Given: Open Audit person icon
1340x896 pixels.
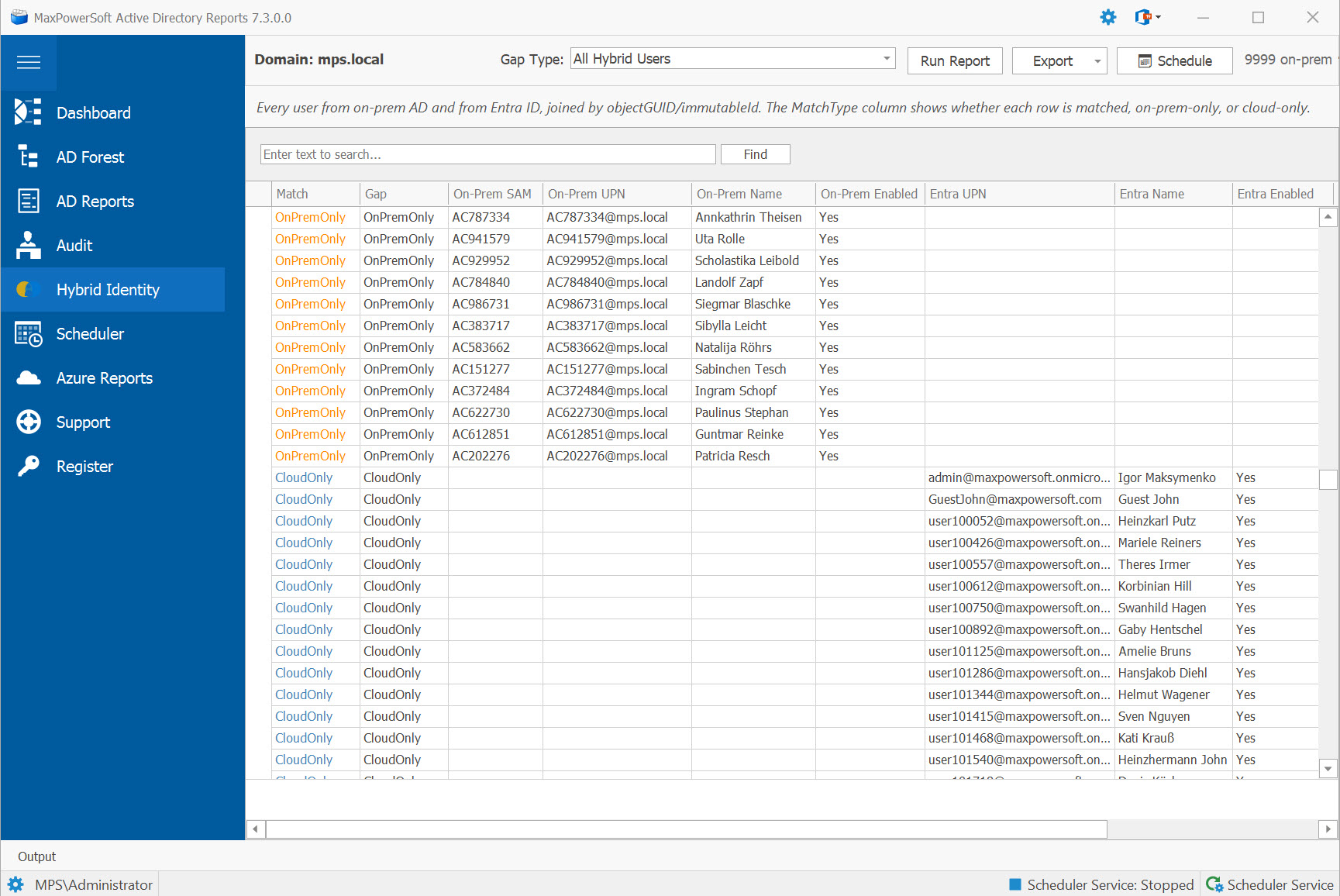Looking at the screenshot, I should click(29, 245).
